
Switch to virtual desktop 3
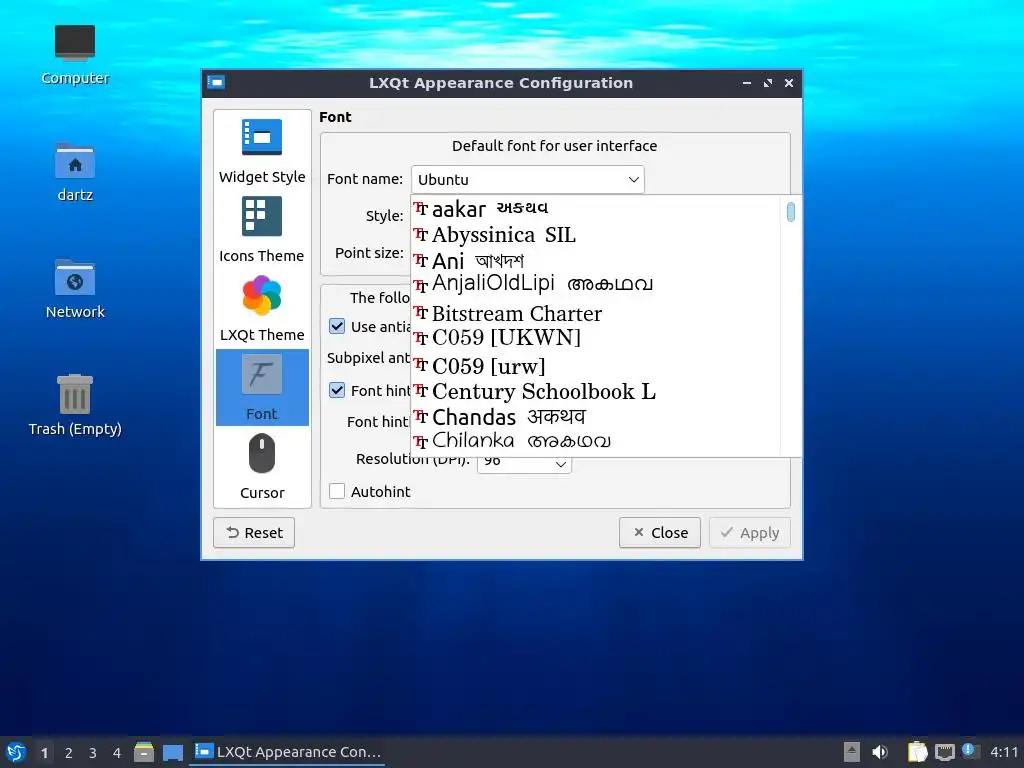pyautogui.click(x=93, y=753)
